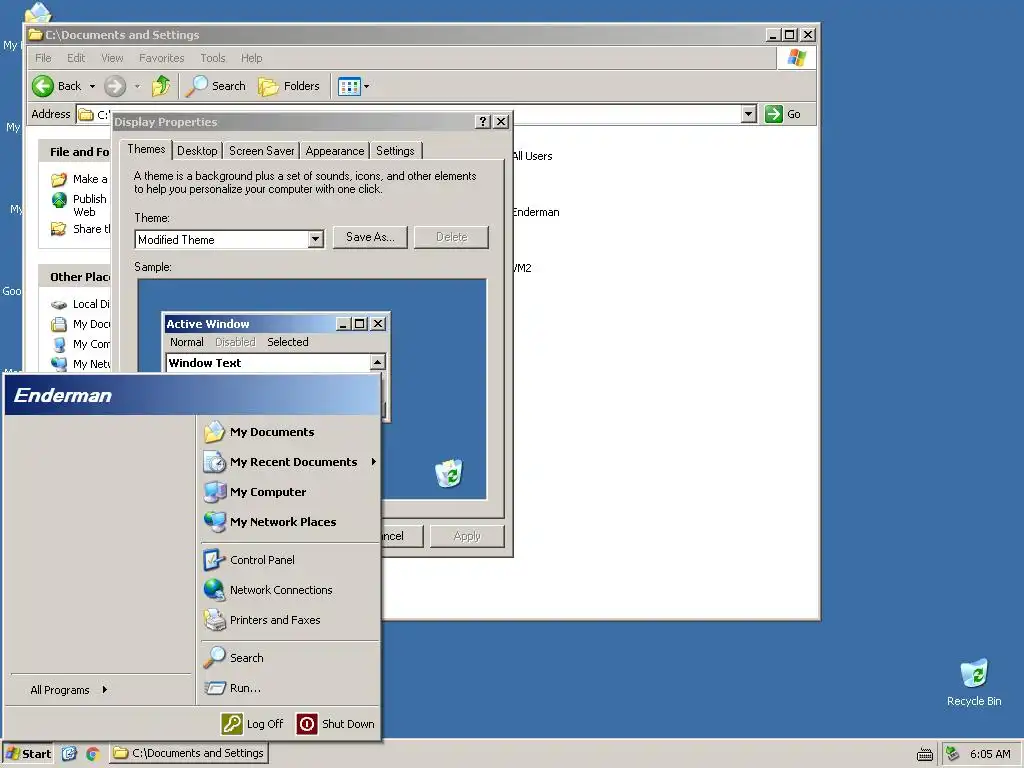Click the Apply button in Display Properties
The height and width of the screenshot is (768, 1024).
[x=467, y=536]
